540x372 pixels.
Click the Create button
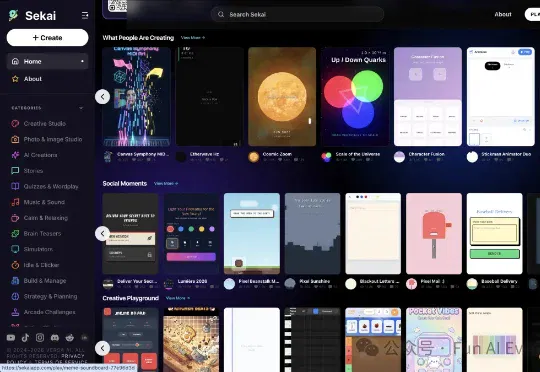point(48,38)
